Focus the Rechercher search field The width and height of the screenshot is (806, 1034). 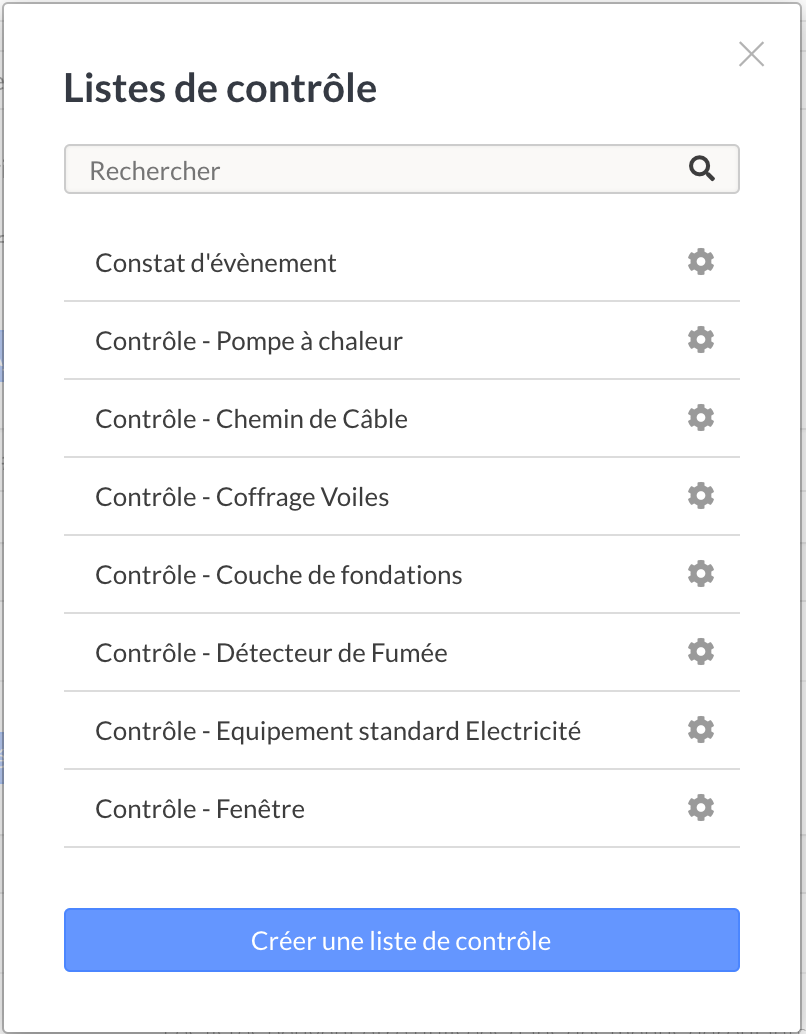402,169
